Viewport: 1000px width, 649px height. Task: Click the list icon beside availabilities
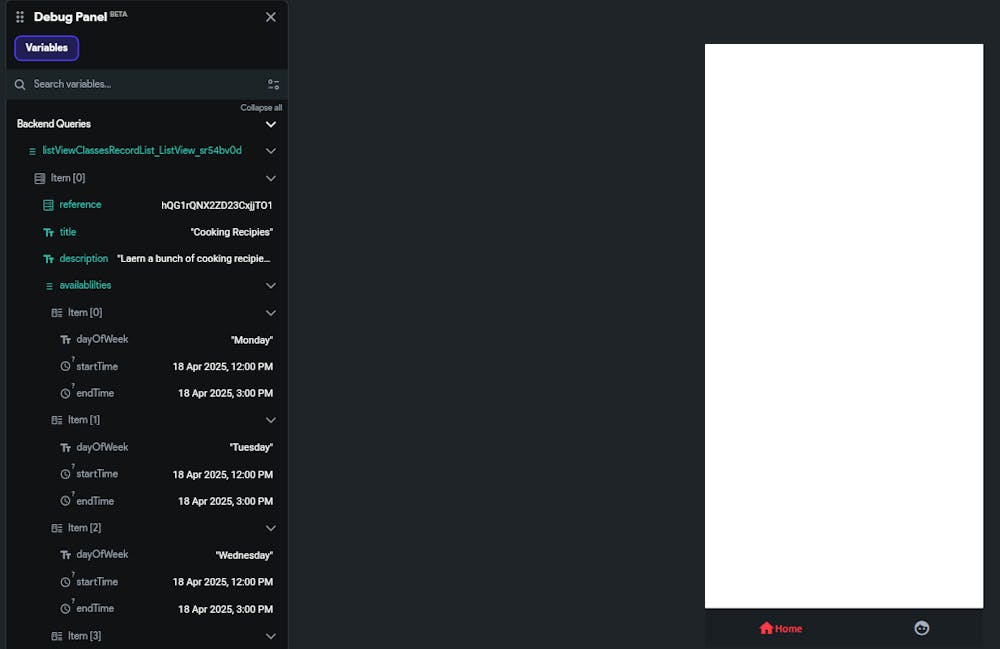(x=49, y=286)
